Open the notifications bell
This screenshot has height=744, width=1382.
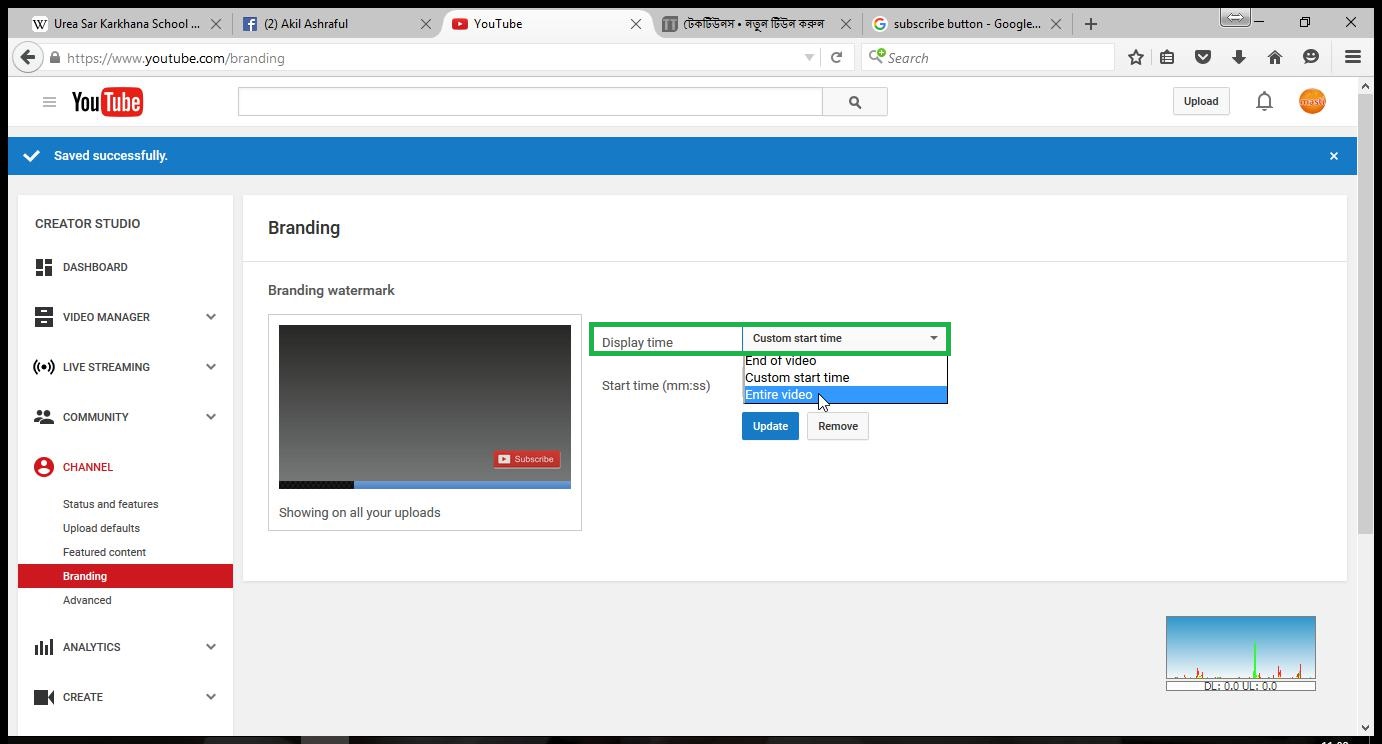[1264, 101]
